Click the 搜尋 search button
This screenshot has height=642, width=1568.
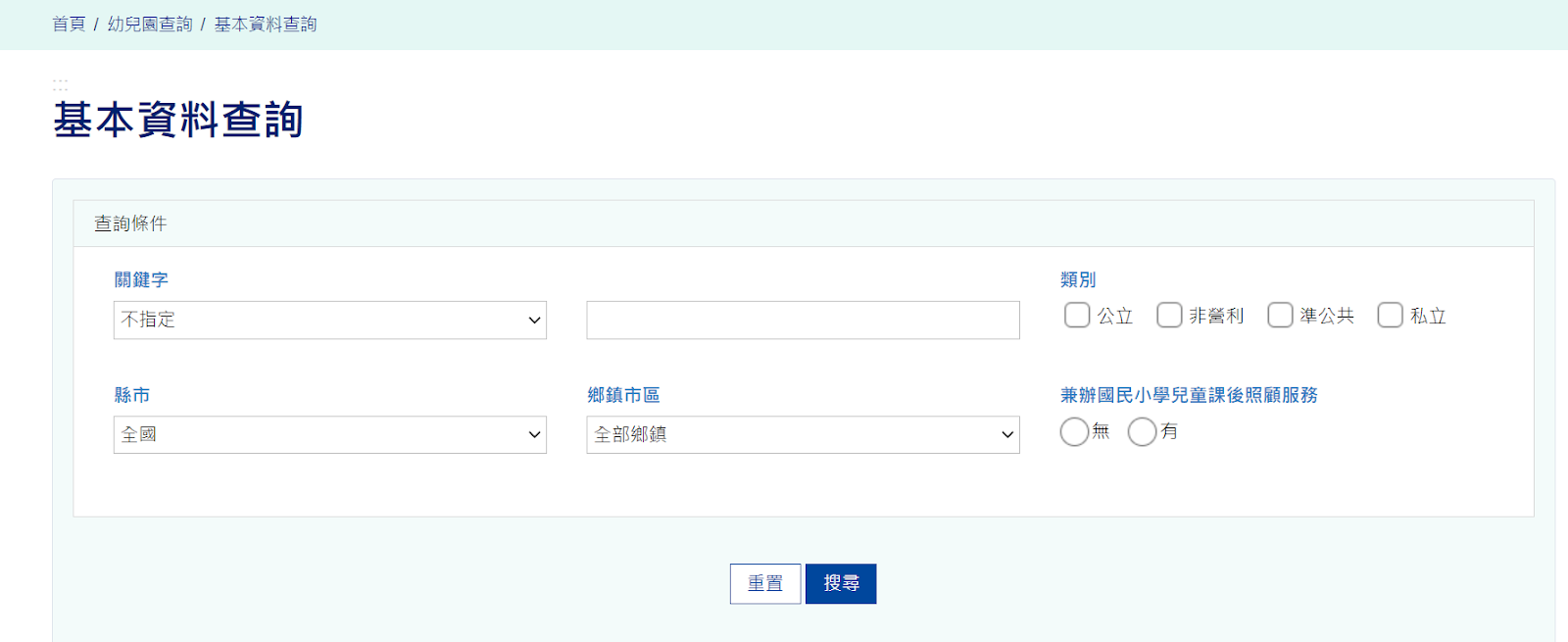(x=841, y=584)
